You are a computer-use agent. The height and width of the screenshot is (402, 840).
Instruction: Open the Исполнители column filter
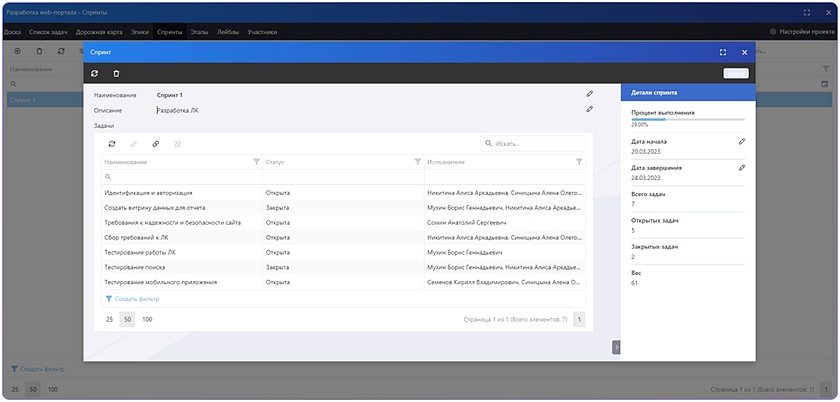coord(579,161)
